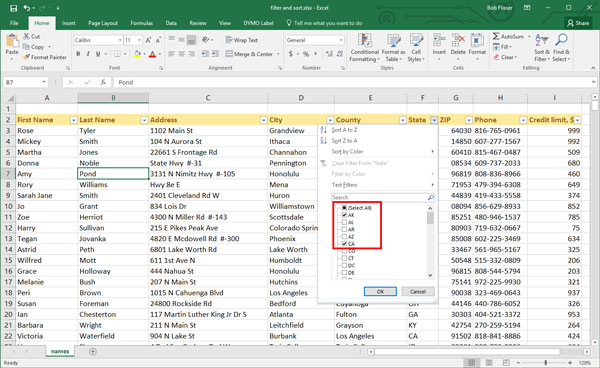Open the County filter dropdown
The height and width of the screenshot is (368, 600).
click(403, 120)
